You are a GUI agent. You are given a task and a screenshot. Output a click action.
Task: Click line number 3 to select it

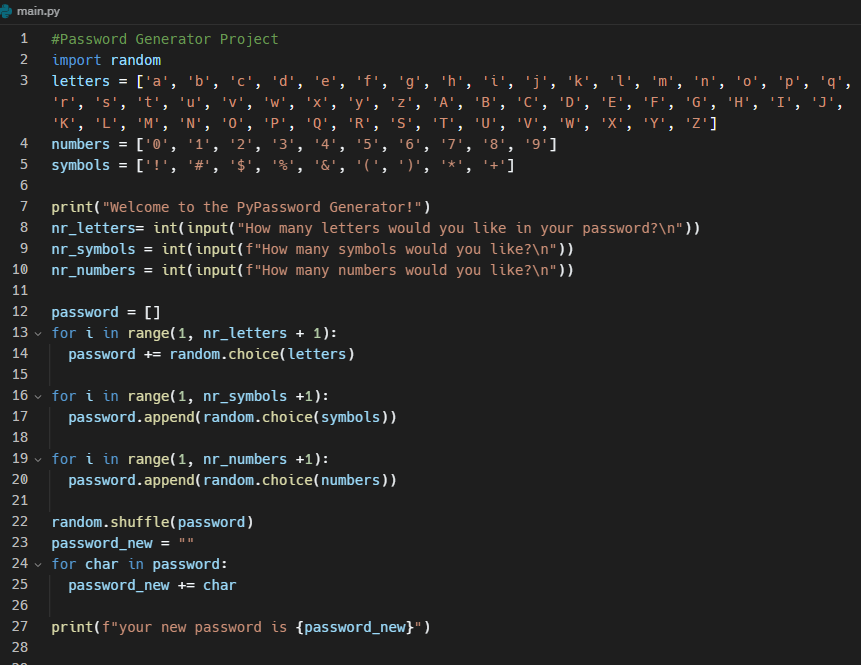tap(23, 81)
